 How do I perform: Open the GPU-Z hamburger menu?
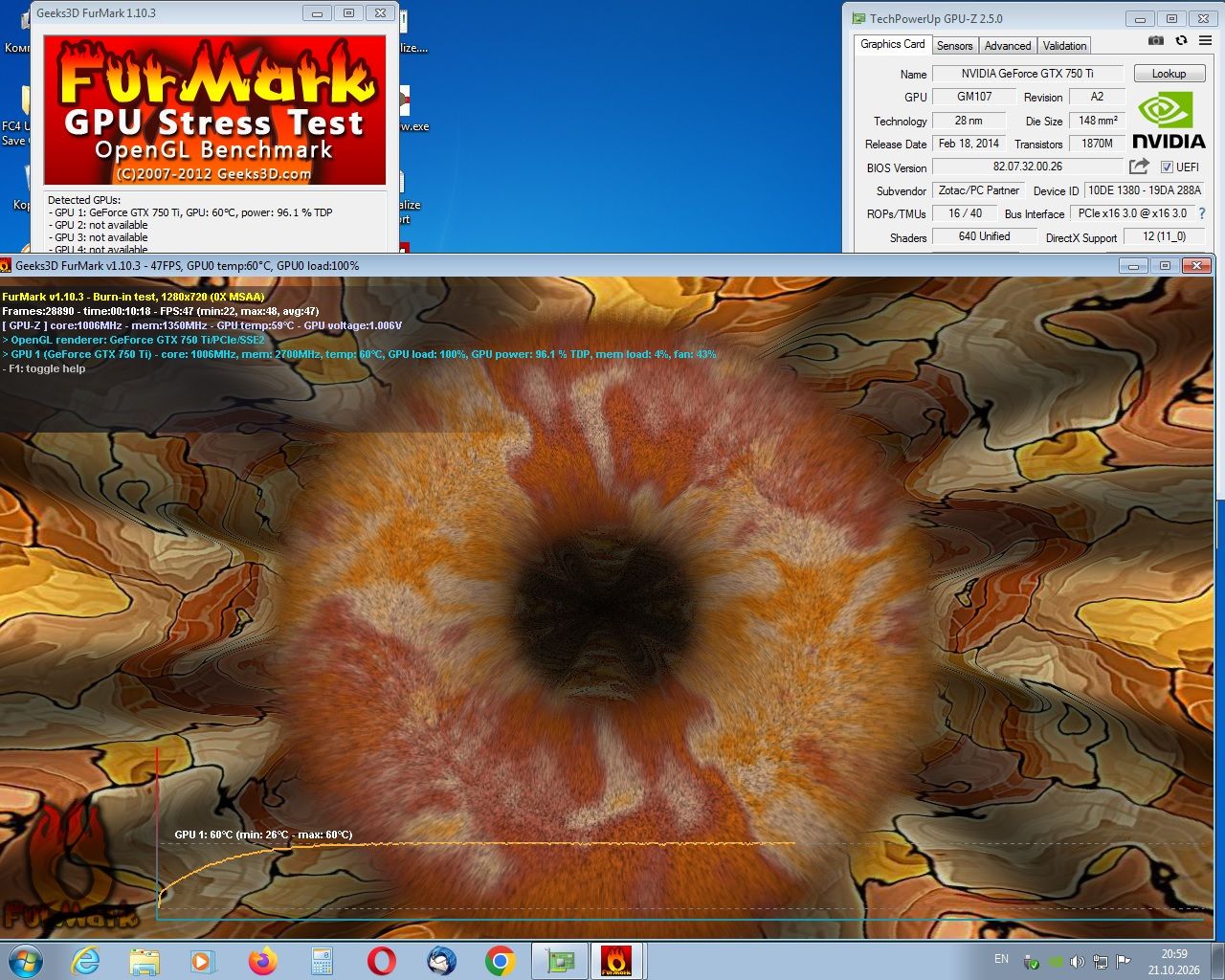pyautogui.click(x=1205, y=40)
